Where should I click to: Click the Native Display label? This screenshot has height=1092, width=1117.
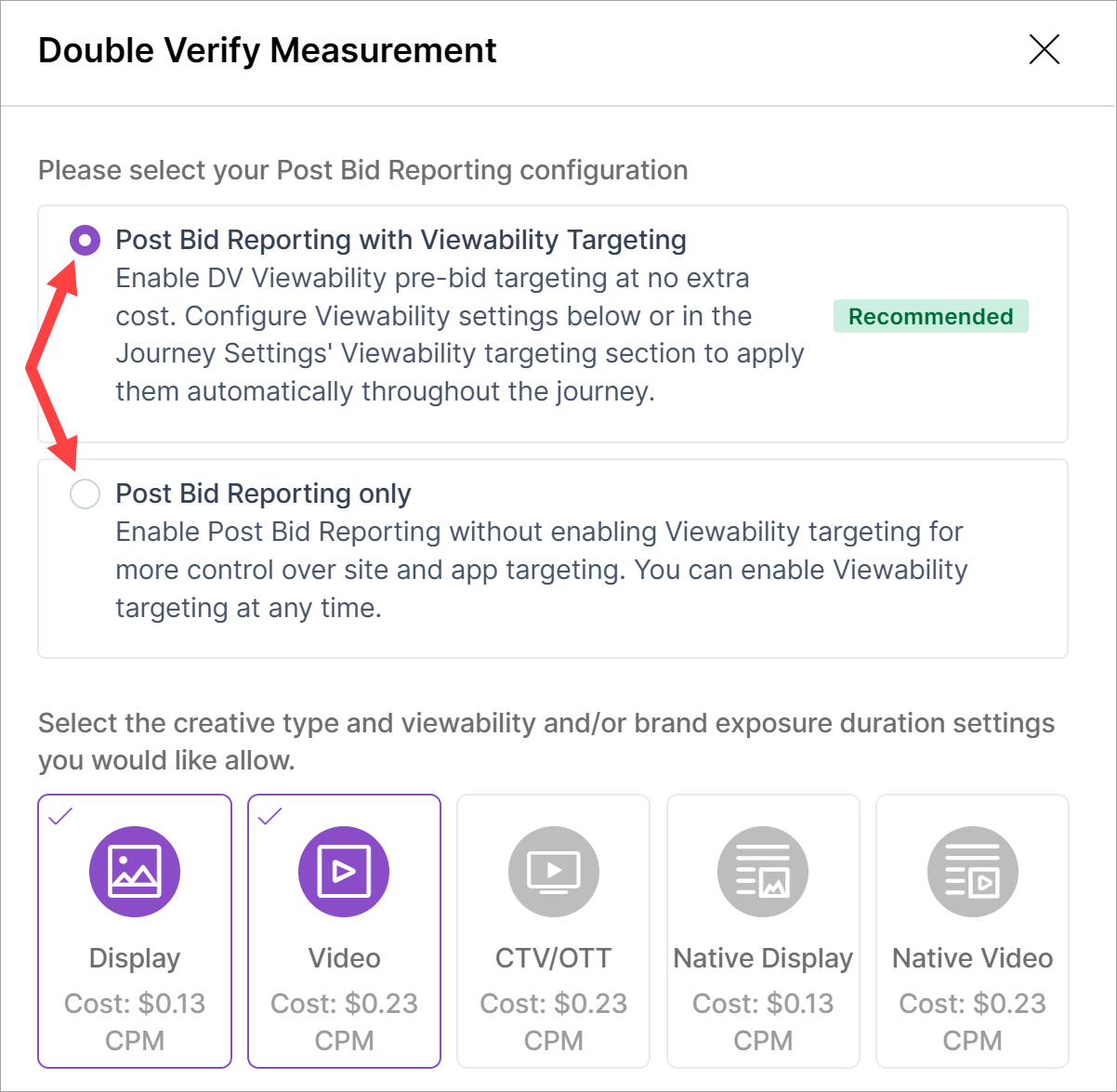tap(763, 958)
